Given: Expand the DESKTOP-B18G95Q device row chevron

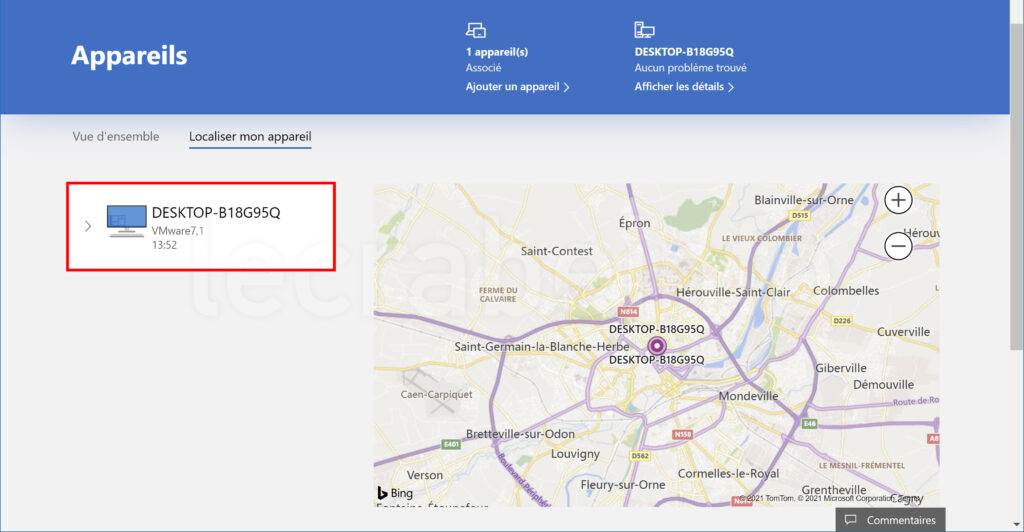Looking at the screenshot, I should click(x=88, y=226).
